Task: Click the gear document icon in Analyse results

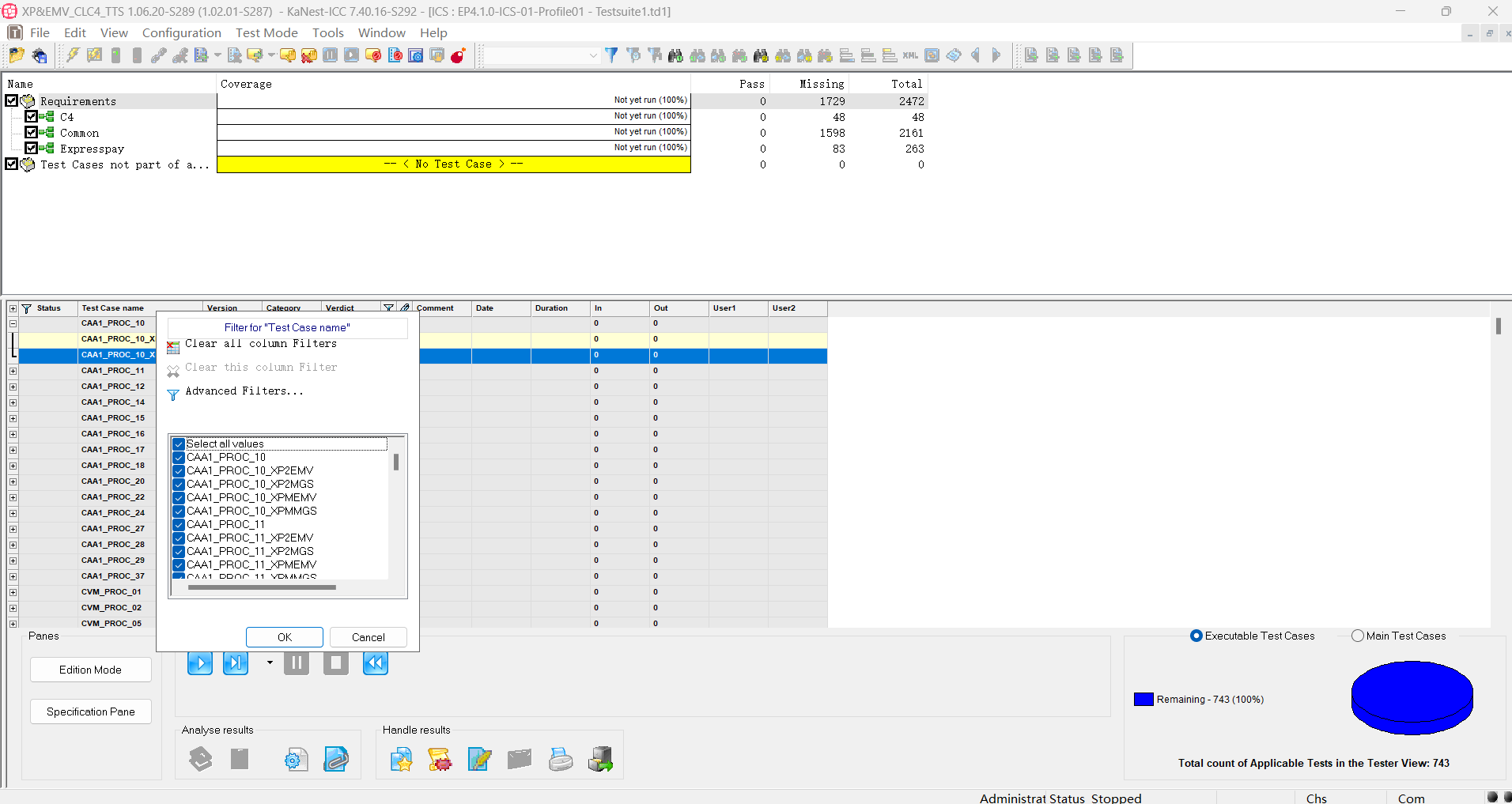Action: point(296,760)
